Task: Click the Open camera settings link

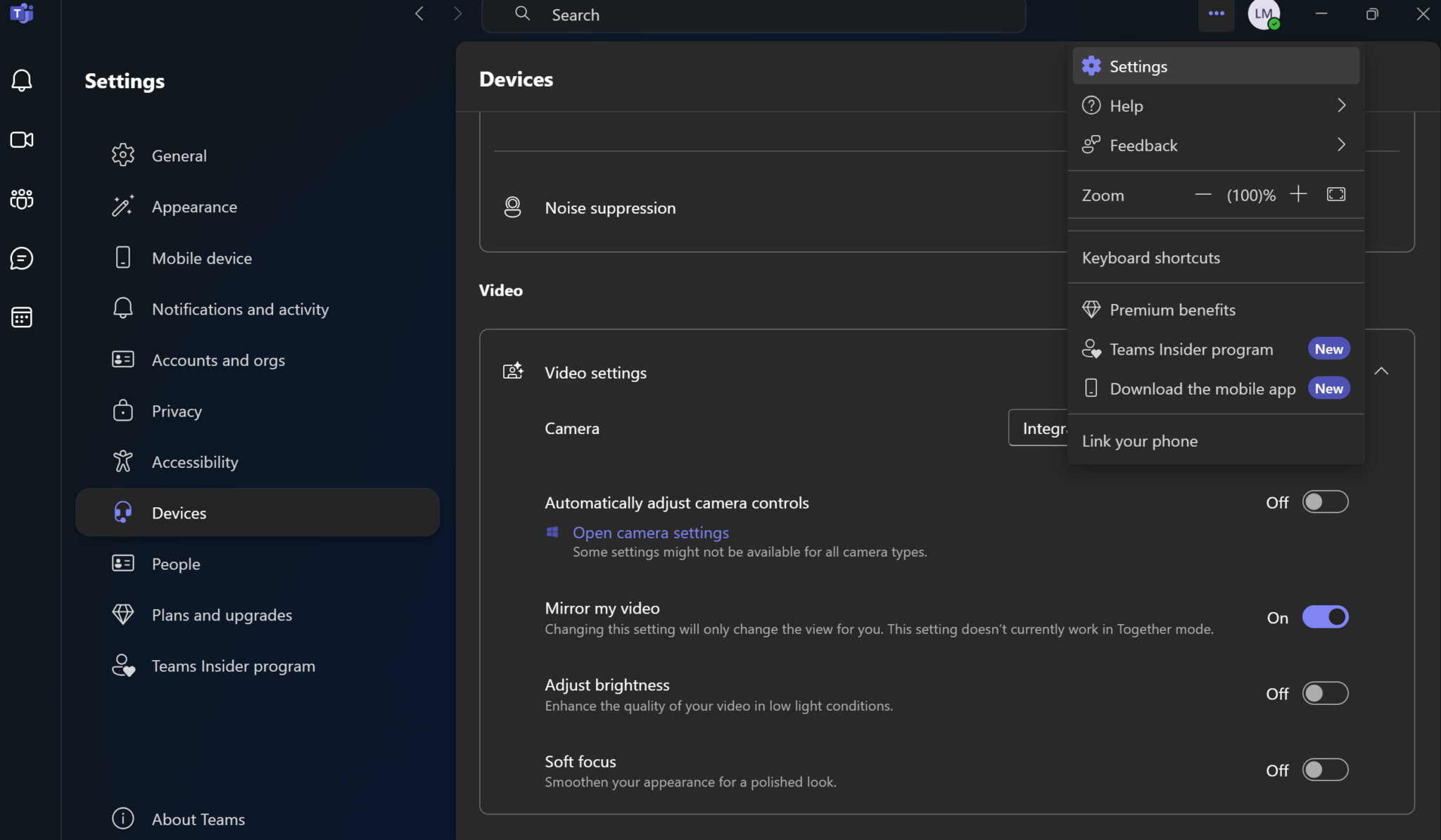Action: [x=650, y=533]
